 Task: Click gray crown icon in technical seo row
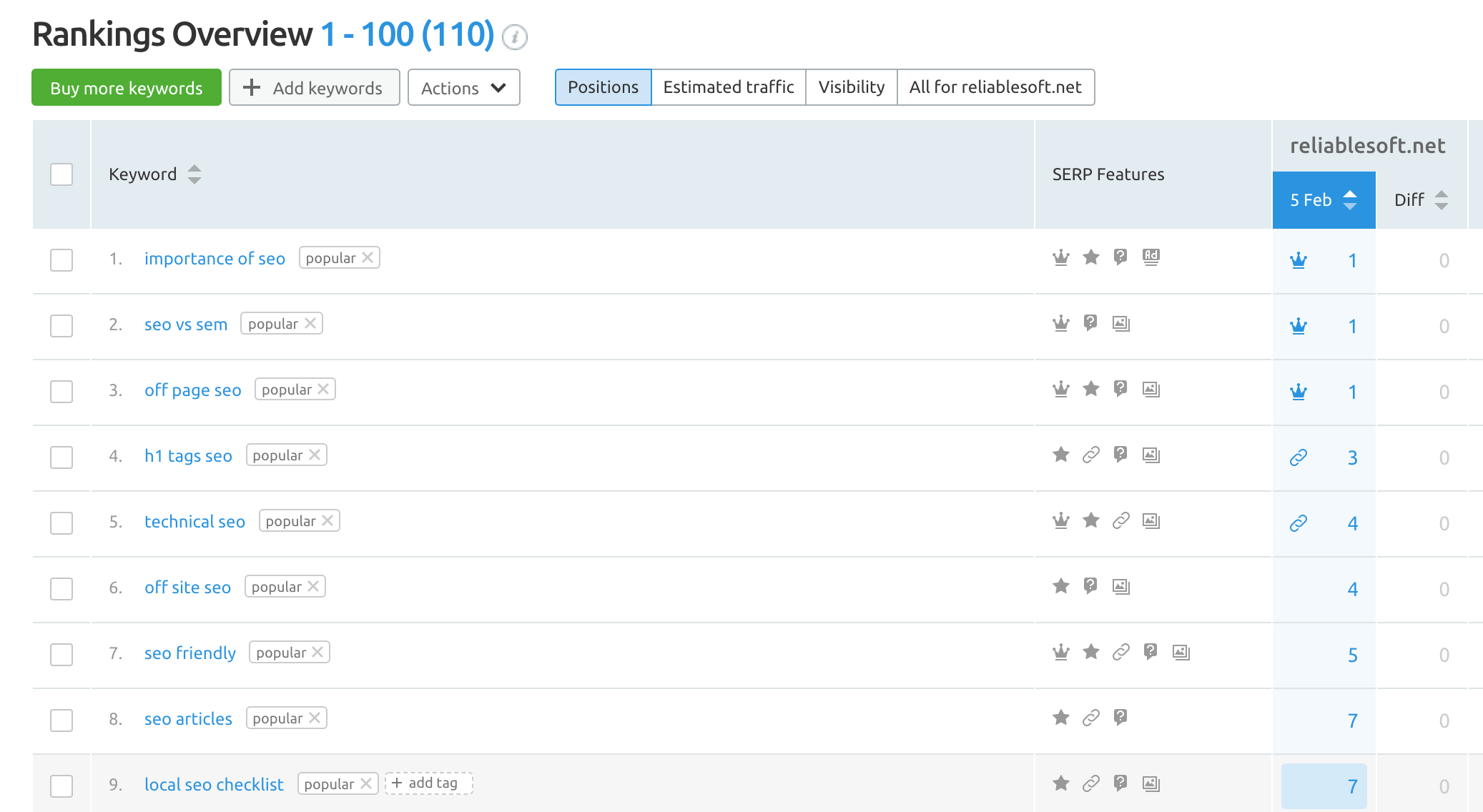click(x=1061, y=520)
